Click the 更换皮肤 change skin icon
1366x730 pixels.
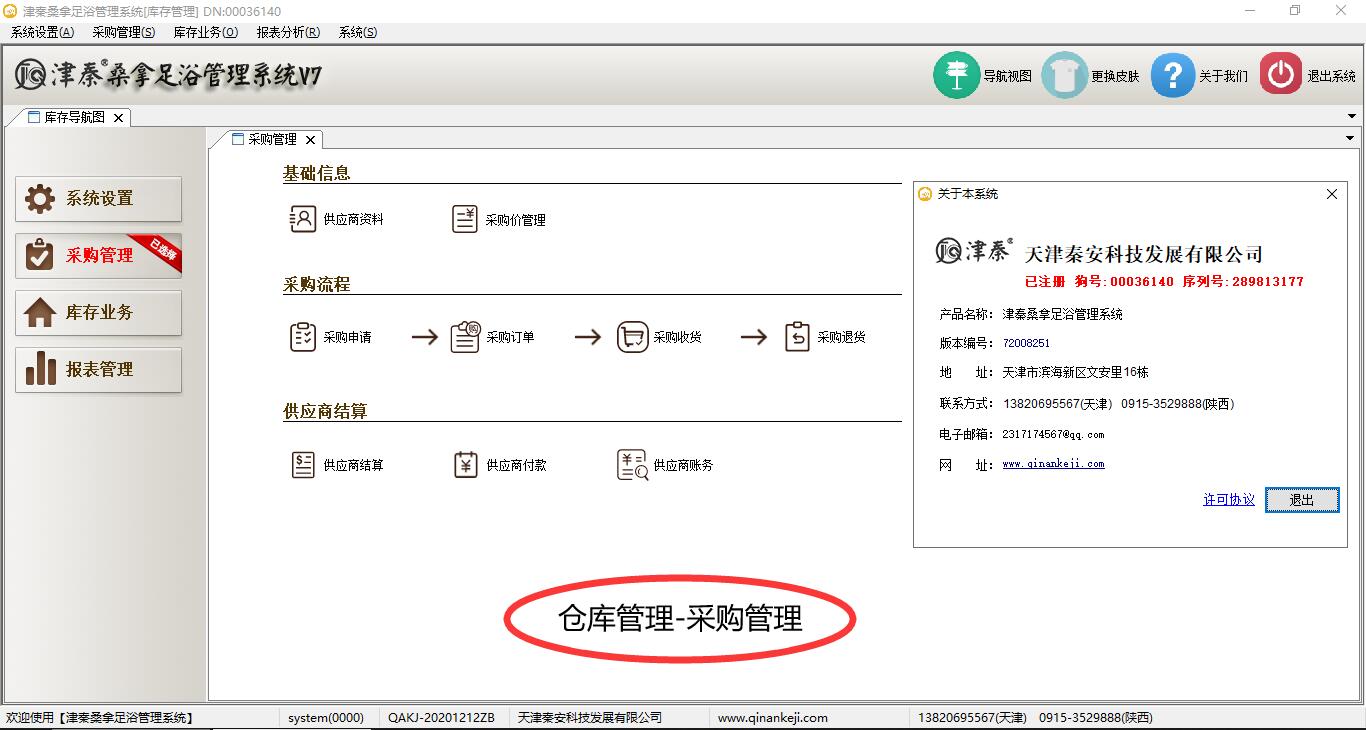tap(1064, 76)
